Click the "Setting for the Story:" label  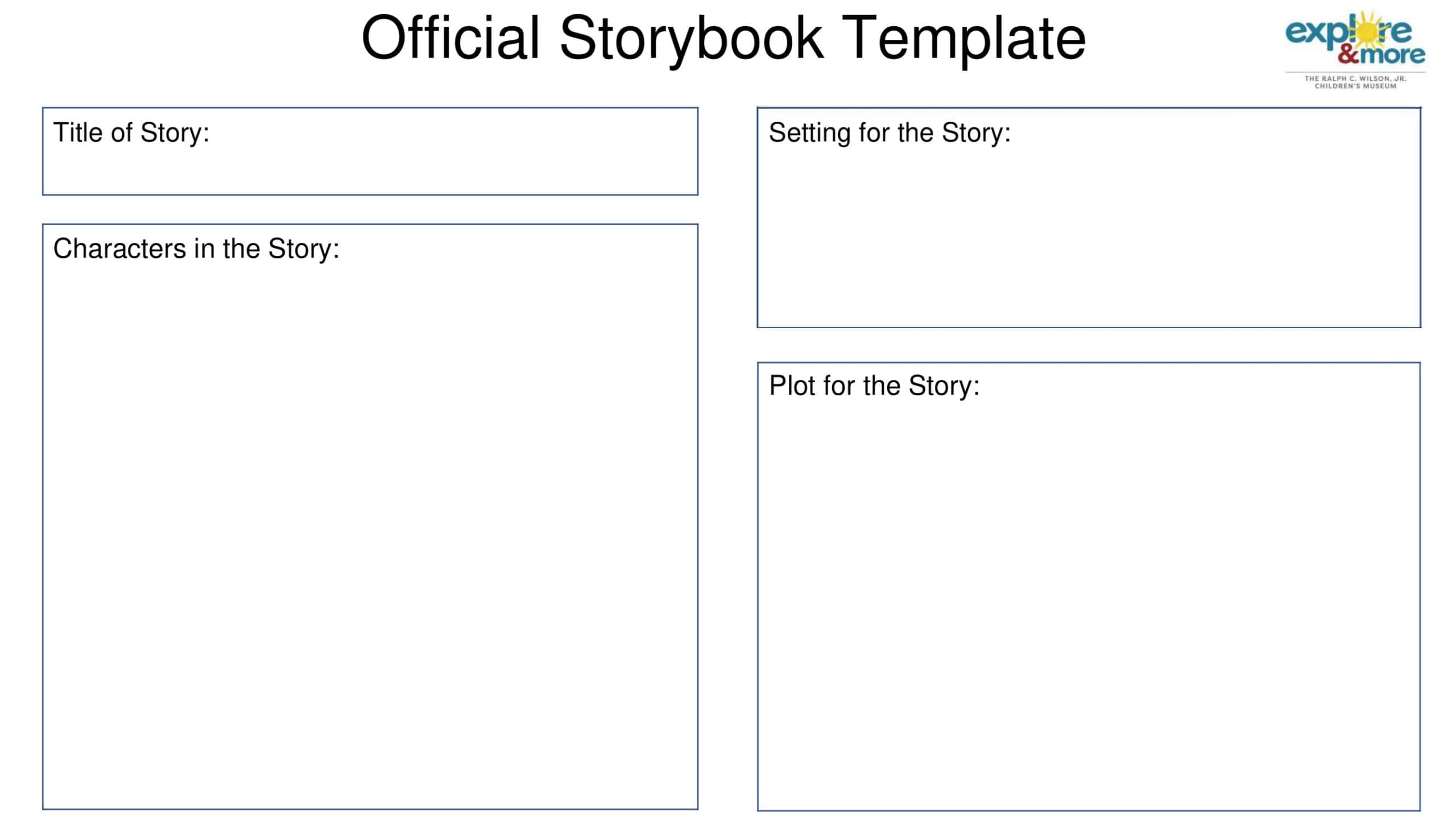coord(890,133)
